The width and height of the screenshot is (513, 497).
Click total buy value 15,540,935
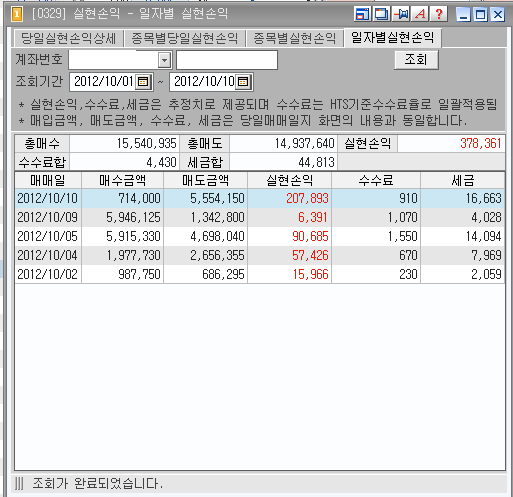tap(146, 144)
